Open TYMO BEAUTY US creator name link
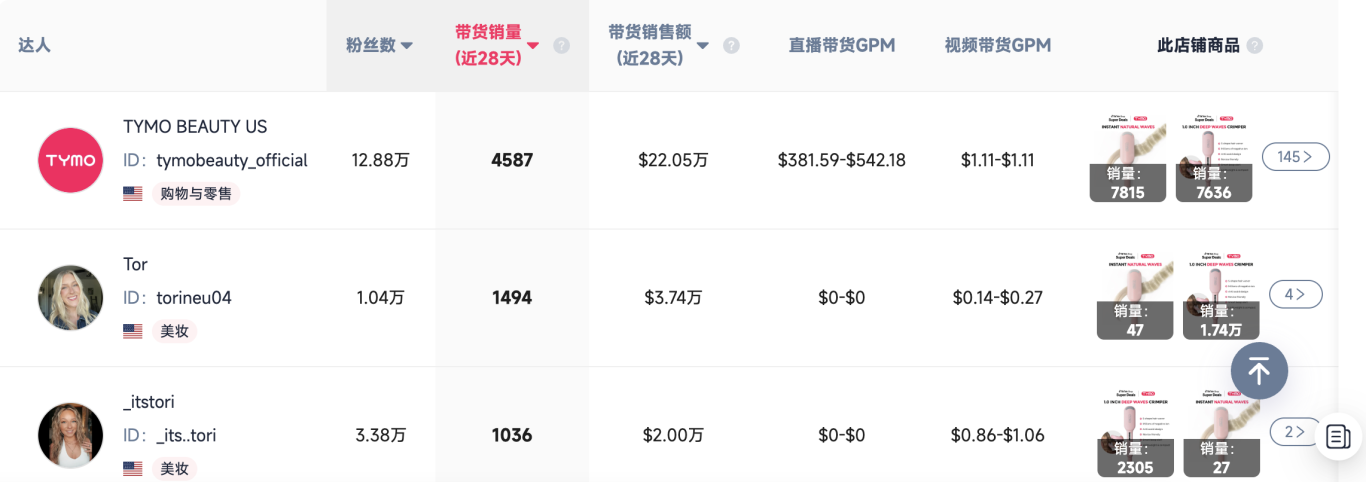Image resolution: width=1366 pixels, height=482 pixels. point(195,127)
